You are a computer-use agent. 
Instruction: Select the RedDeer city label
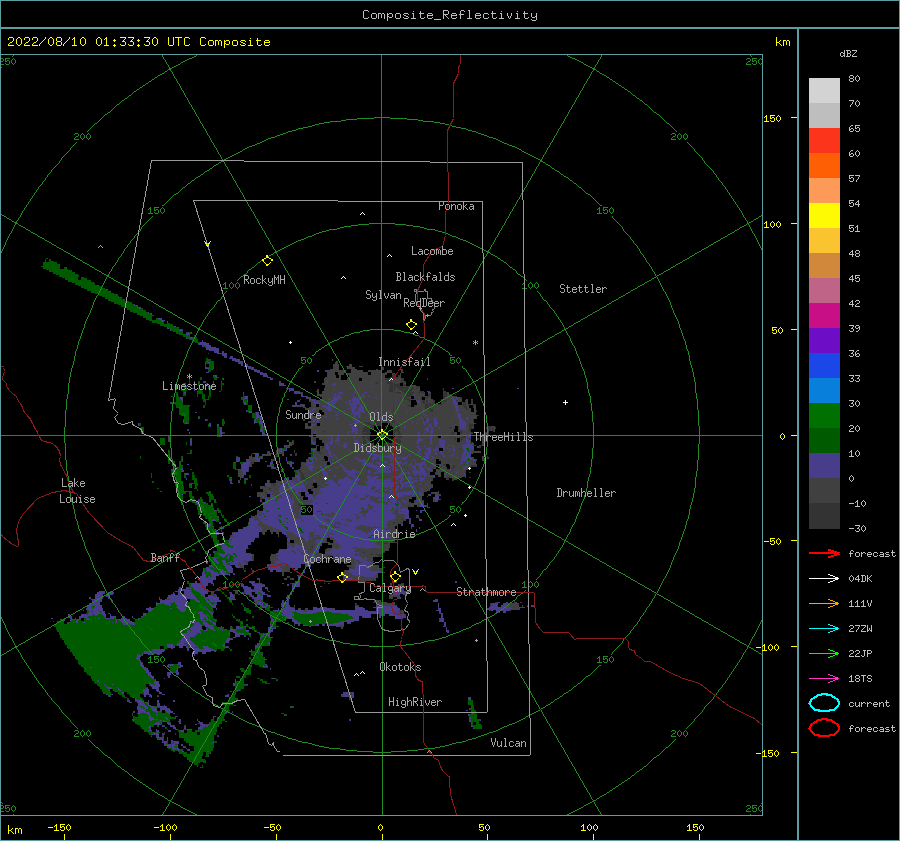tap(424, 303)
